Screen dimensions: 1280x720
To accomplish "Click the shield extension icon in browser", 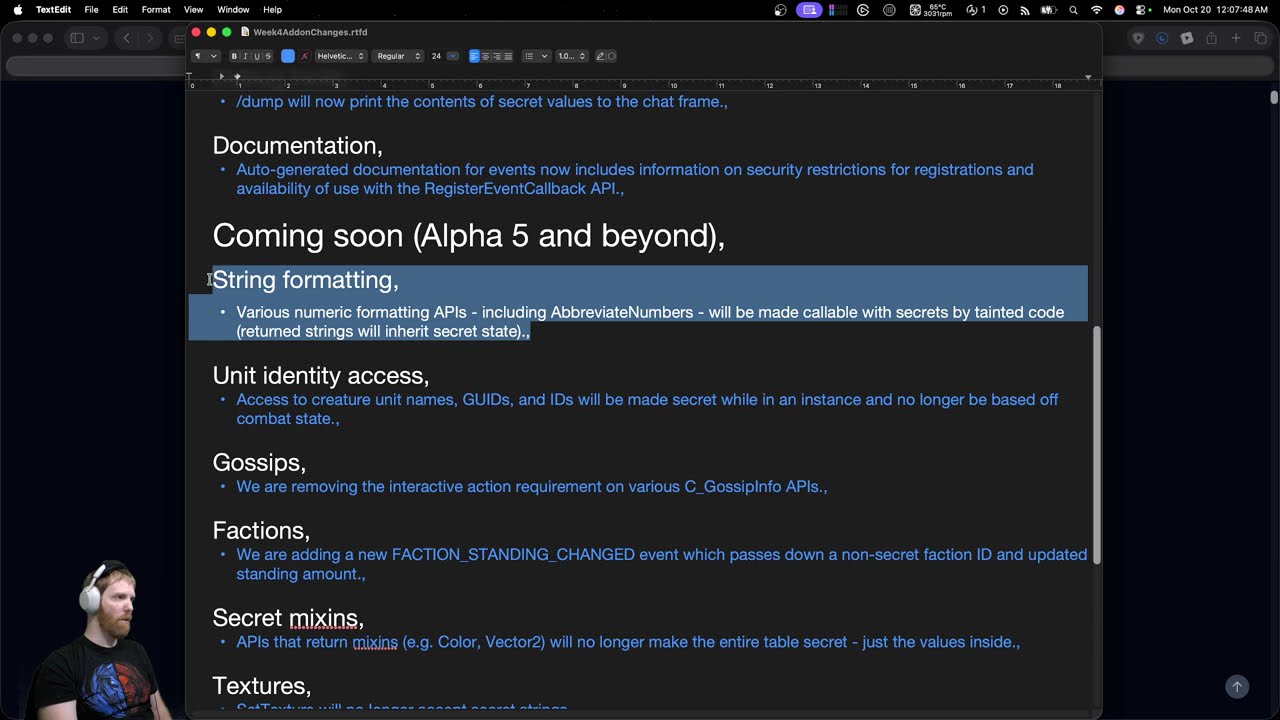I will (1138, 38).
